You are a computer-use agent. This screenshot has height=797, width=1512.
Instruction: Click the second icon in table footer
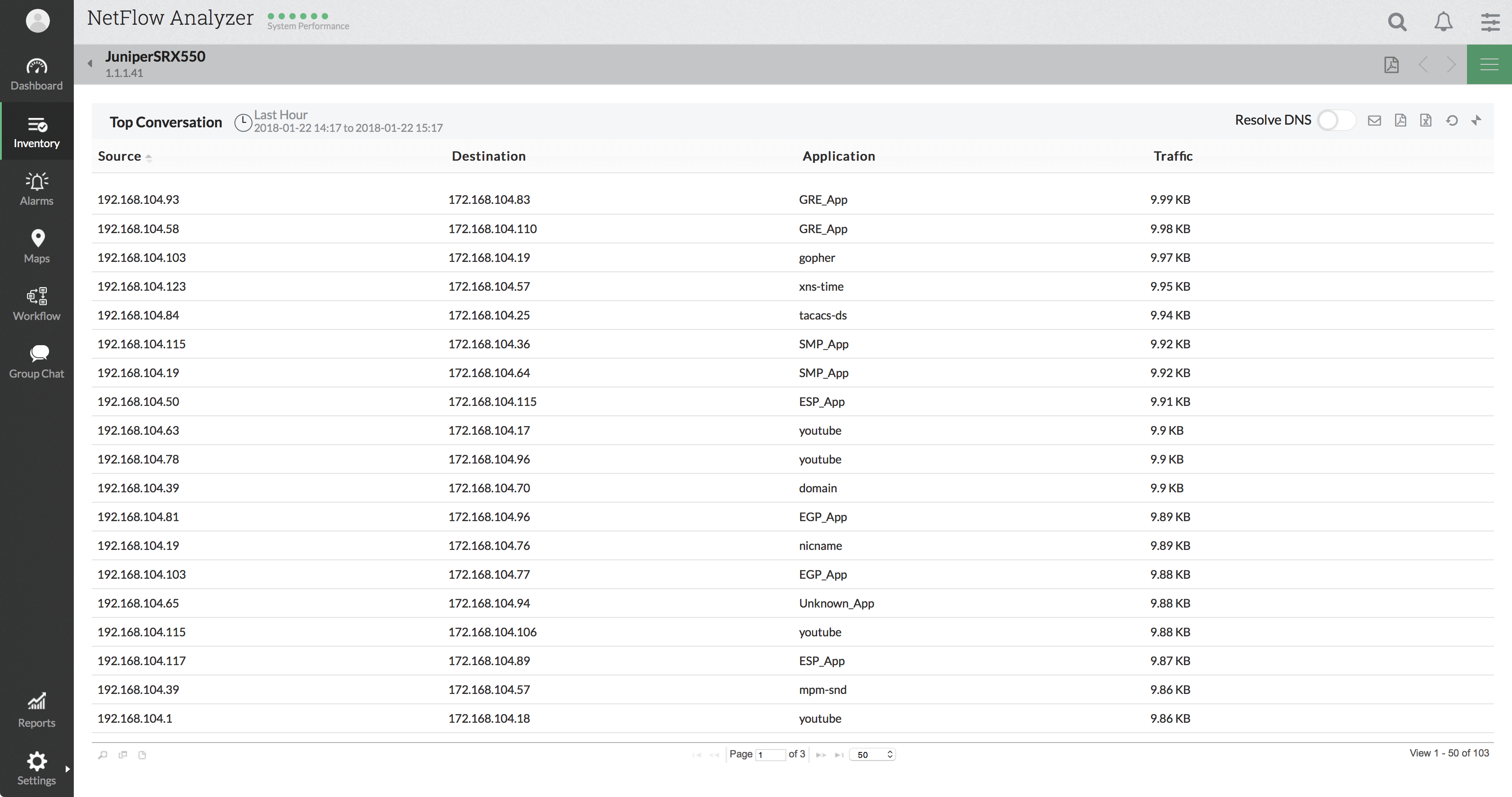(123, 755)
